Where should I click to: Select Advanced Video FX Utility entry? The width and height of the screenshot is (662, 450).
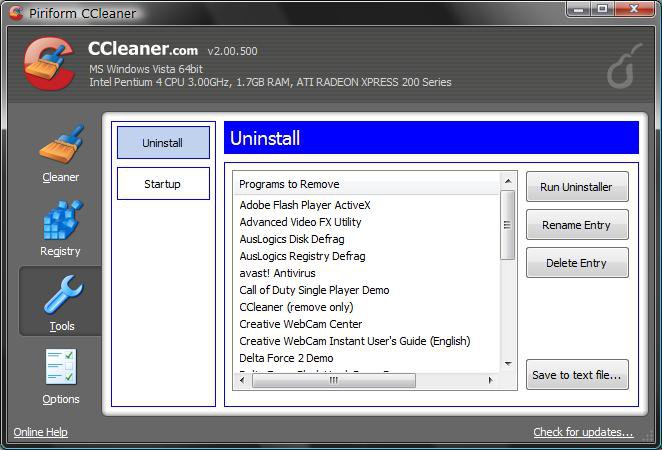(300, 222)
